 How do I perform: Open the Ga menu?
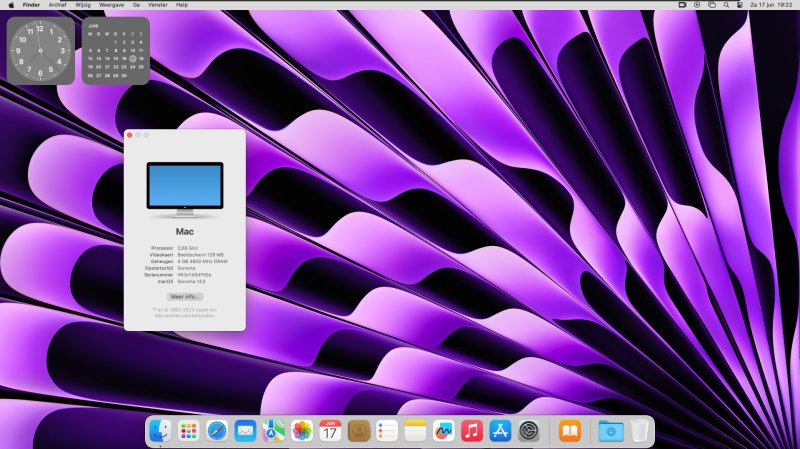point(136,5)
